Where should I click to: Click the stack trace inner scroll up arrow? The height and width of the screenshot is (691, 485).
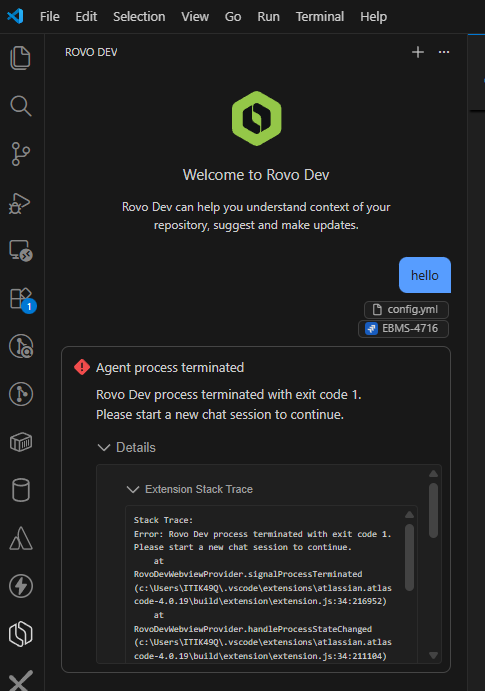click(x=409, y=514)
